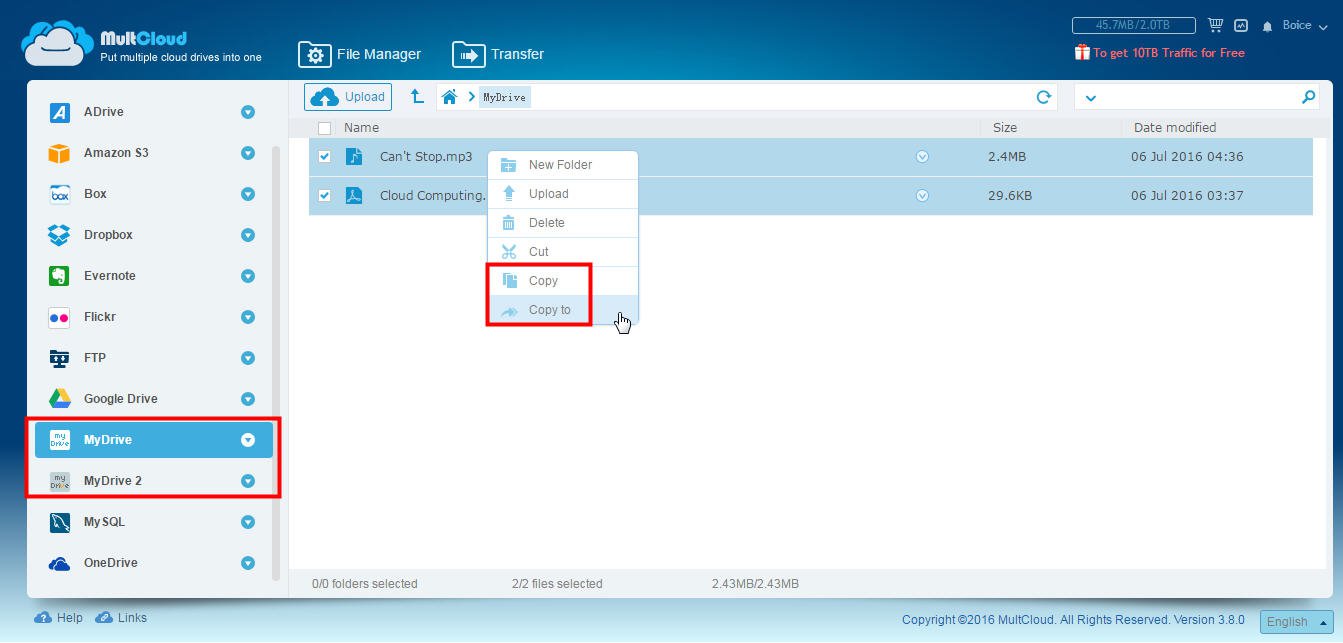Open the 10TB Traffic for Free link
Image resolution: width=1343 pixels, height=643 pixels.
(1168, 53)
